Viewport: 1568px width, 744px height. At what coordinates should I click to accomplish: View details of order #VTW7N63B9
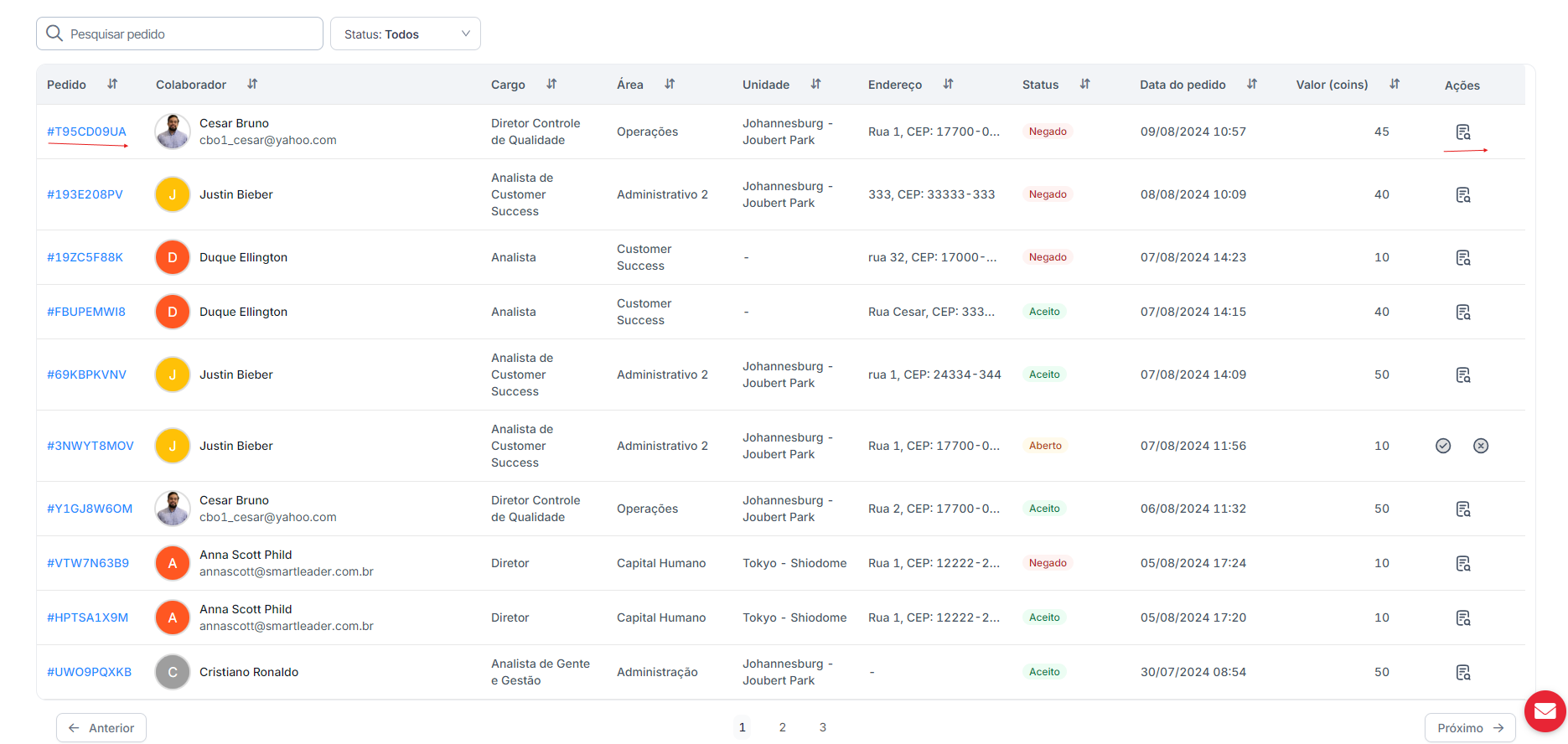pyautogui.click(x=1463, y=563)
